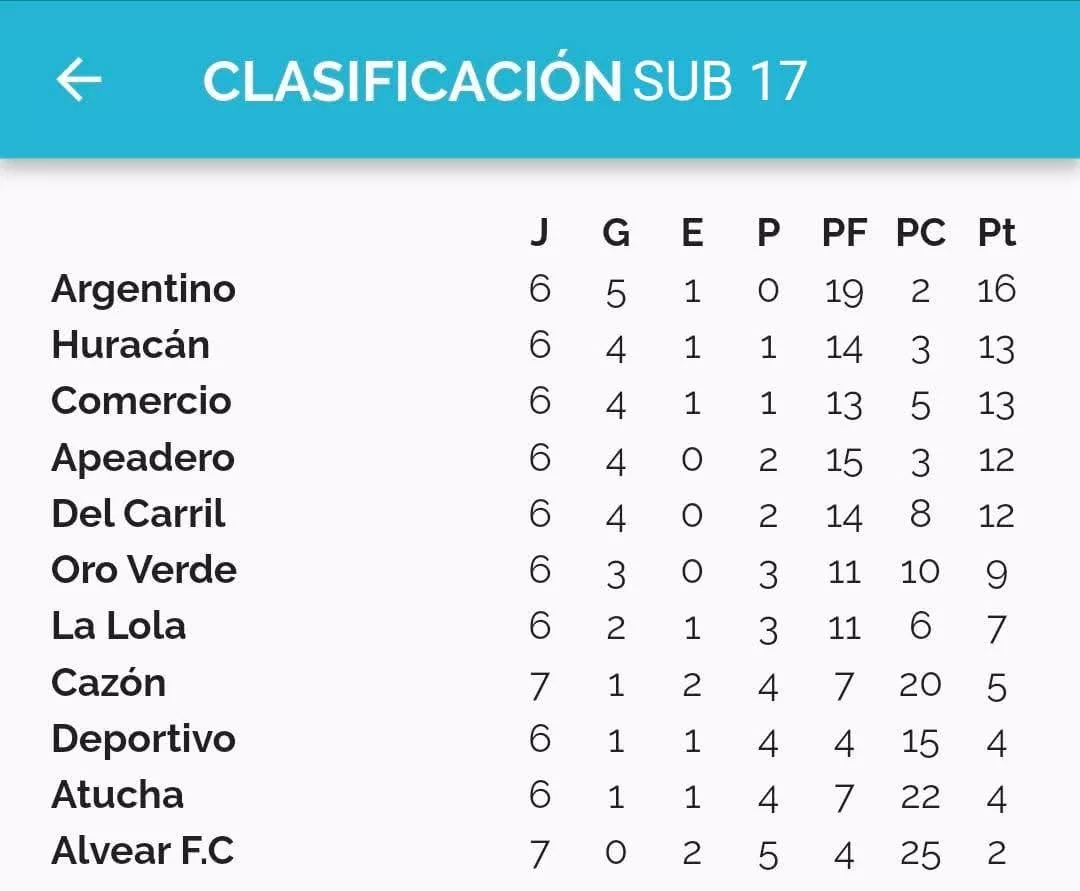Tap the Clasificación Sub 17 title

click(x=505, y=79)
